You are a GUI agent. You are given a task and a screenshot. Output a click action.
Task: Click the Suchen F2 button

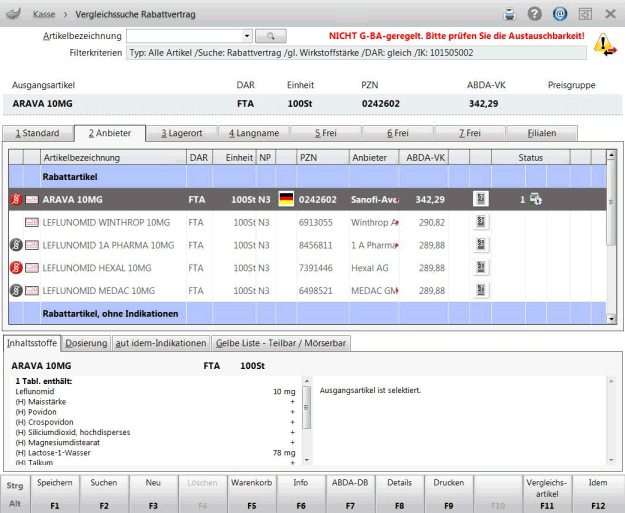click(104, 494)
